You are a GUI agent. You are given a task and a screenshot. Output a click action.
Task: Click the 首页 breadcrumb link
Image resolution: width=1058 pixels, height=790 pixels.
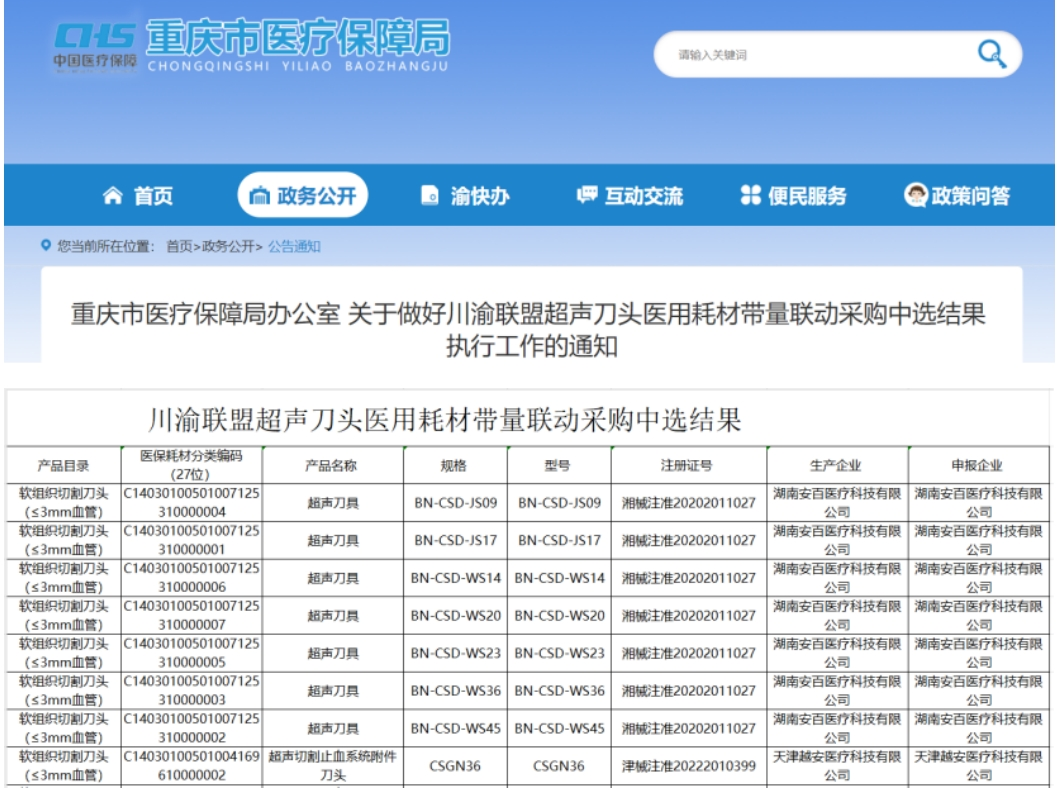(179, 247)
